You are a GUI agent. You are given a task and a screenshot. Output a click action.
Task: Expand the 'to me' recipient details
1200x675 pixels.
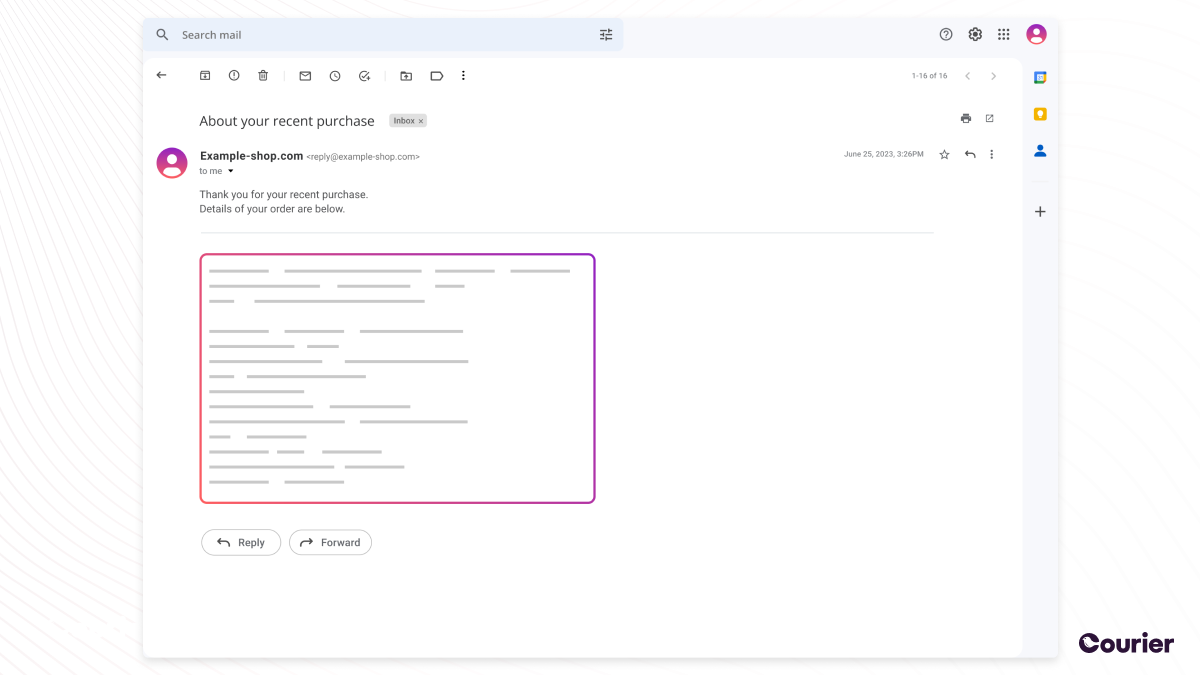(x=231, y=171)
